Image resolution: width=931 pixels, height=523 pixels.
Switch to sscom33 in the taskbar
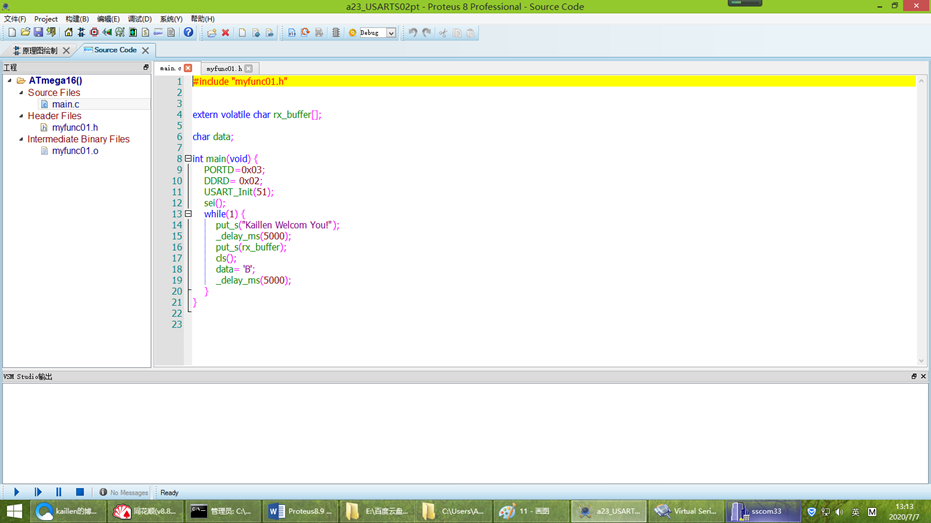[763, 511]
